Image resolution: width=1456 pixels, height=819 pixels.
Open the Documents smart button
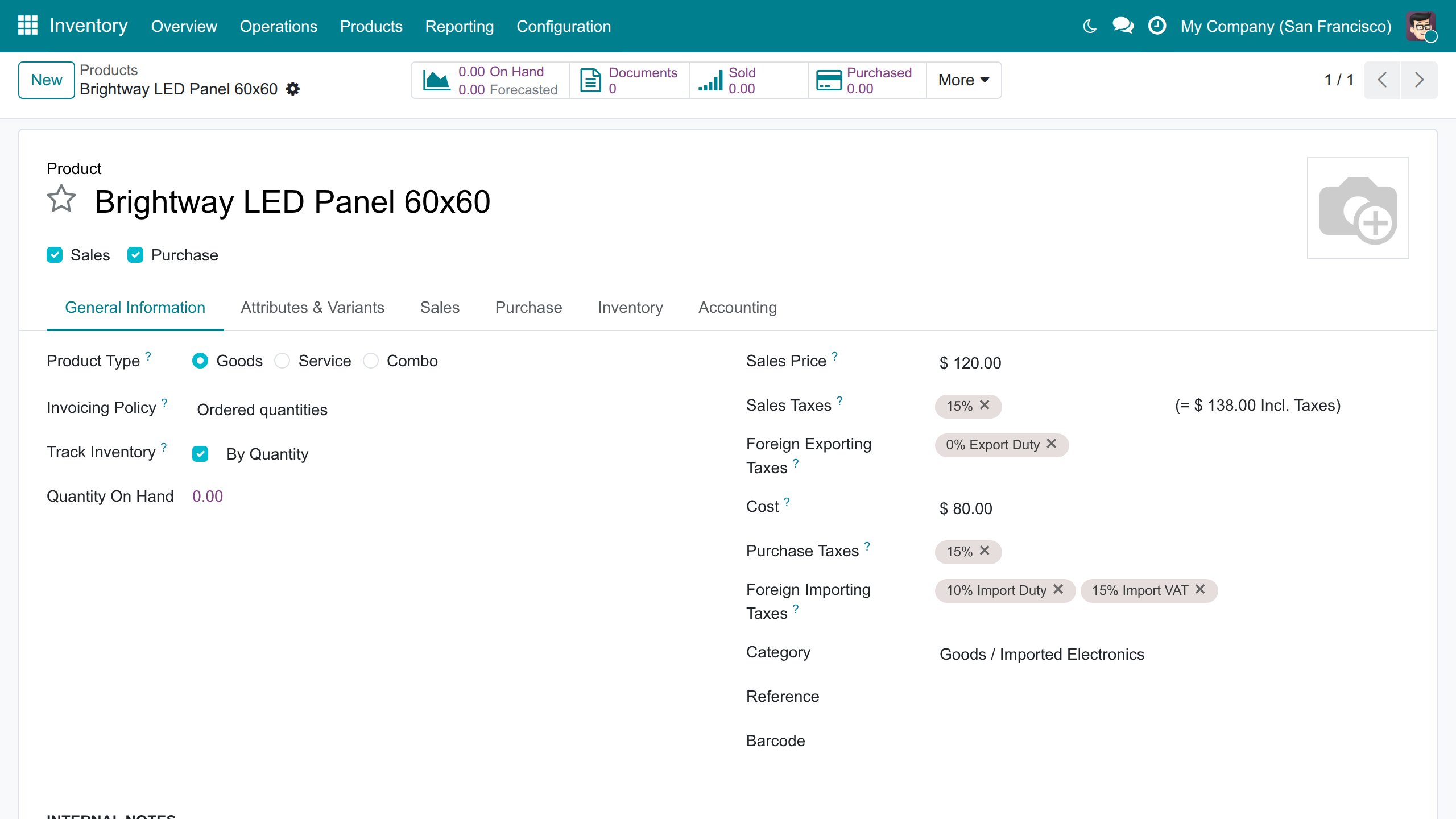point(630,80)
